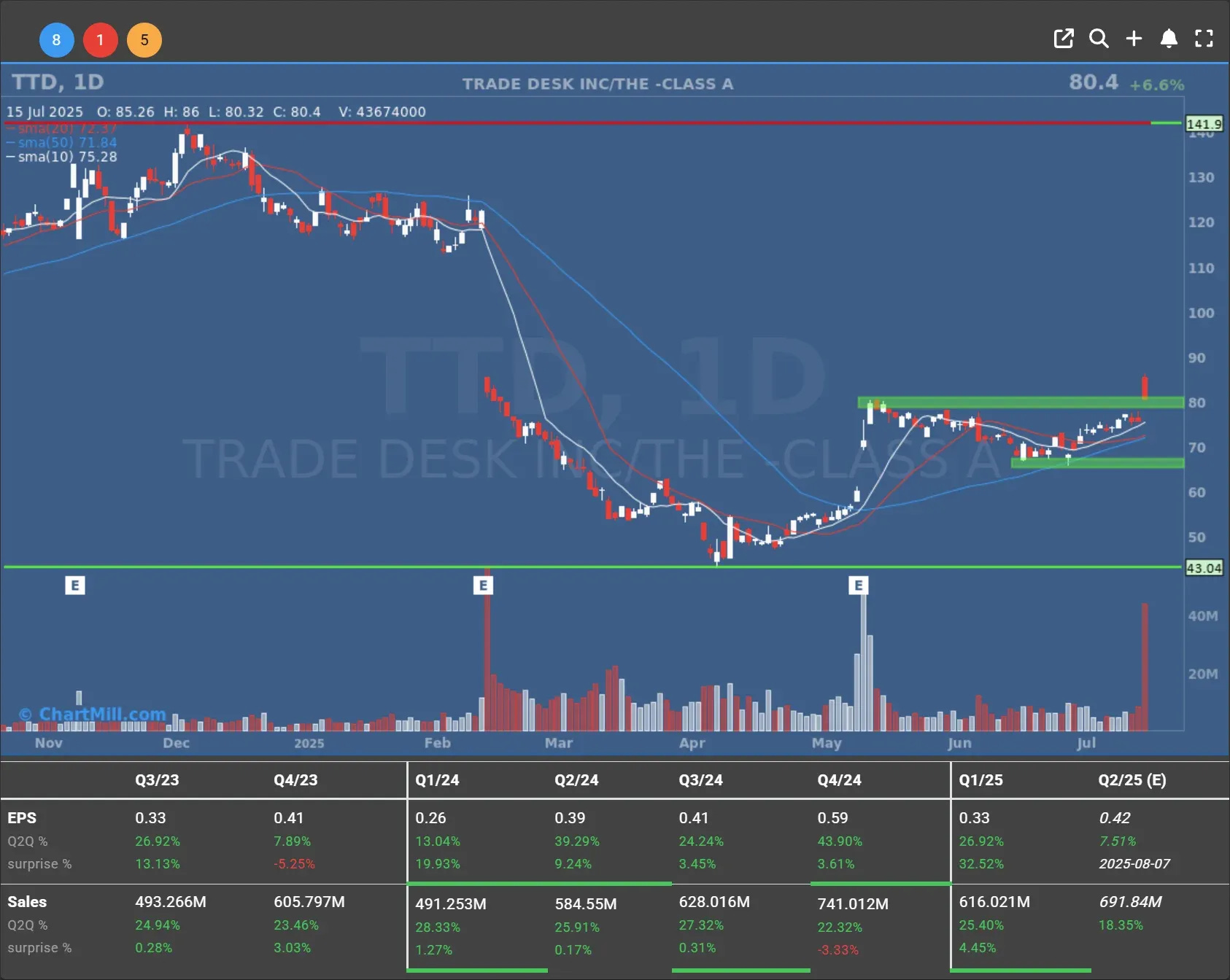Click the earnings E marker near November
The height and width of the screenshot is (980, 1230).
(75, 585)
